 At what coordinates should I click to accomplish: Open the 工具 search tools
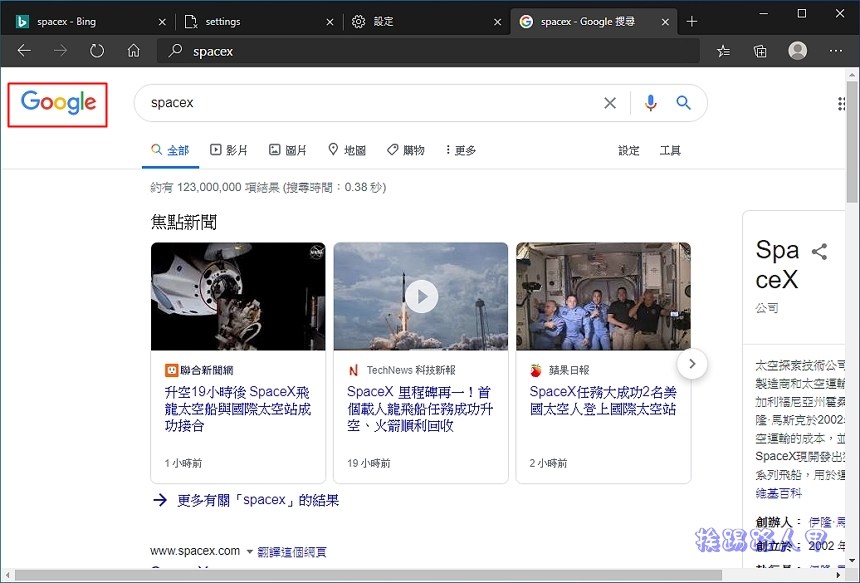pyautogui.click(x=670, y=150)
